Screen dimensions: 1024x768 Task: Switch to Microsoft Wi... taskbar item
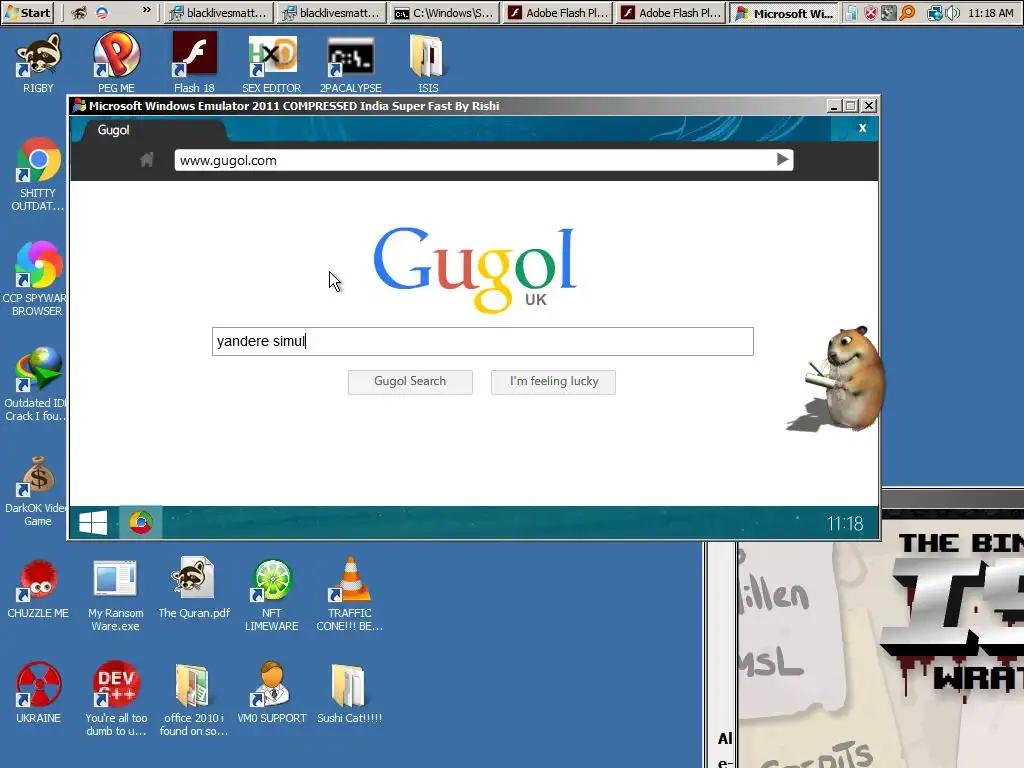pos(784,13)
